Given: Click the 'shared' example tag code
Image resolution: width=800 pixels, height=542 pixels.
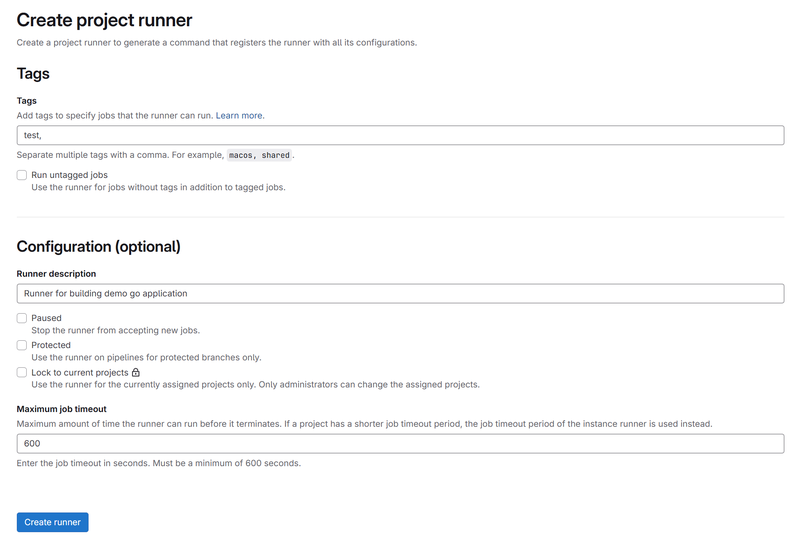Looking at the screenshot, I should 275,156.
